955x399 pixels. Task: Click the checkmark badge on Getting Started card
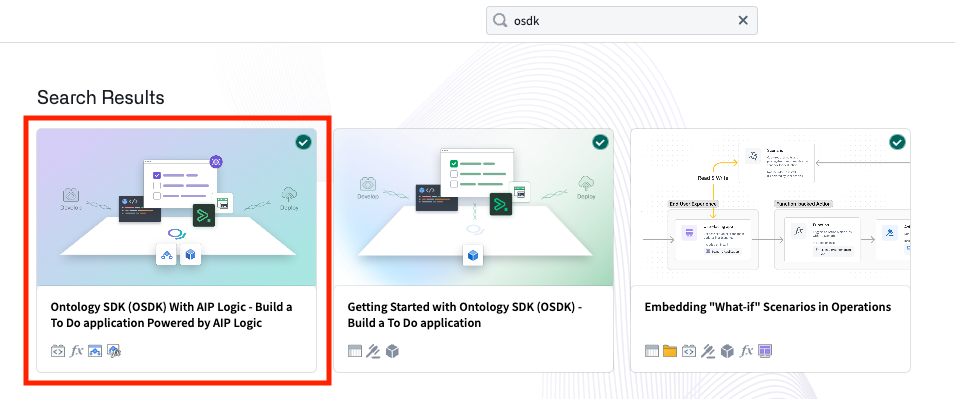600,143
